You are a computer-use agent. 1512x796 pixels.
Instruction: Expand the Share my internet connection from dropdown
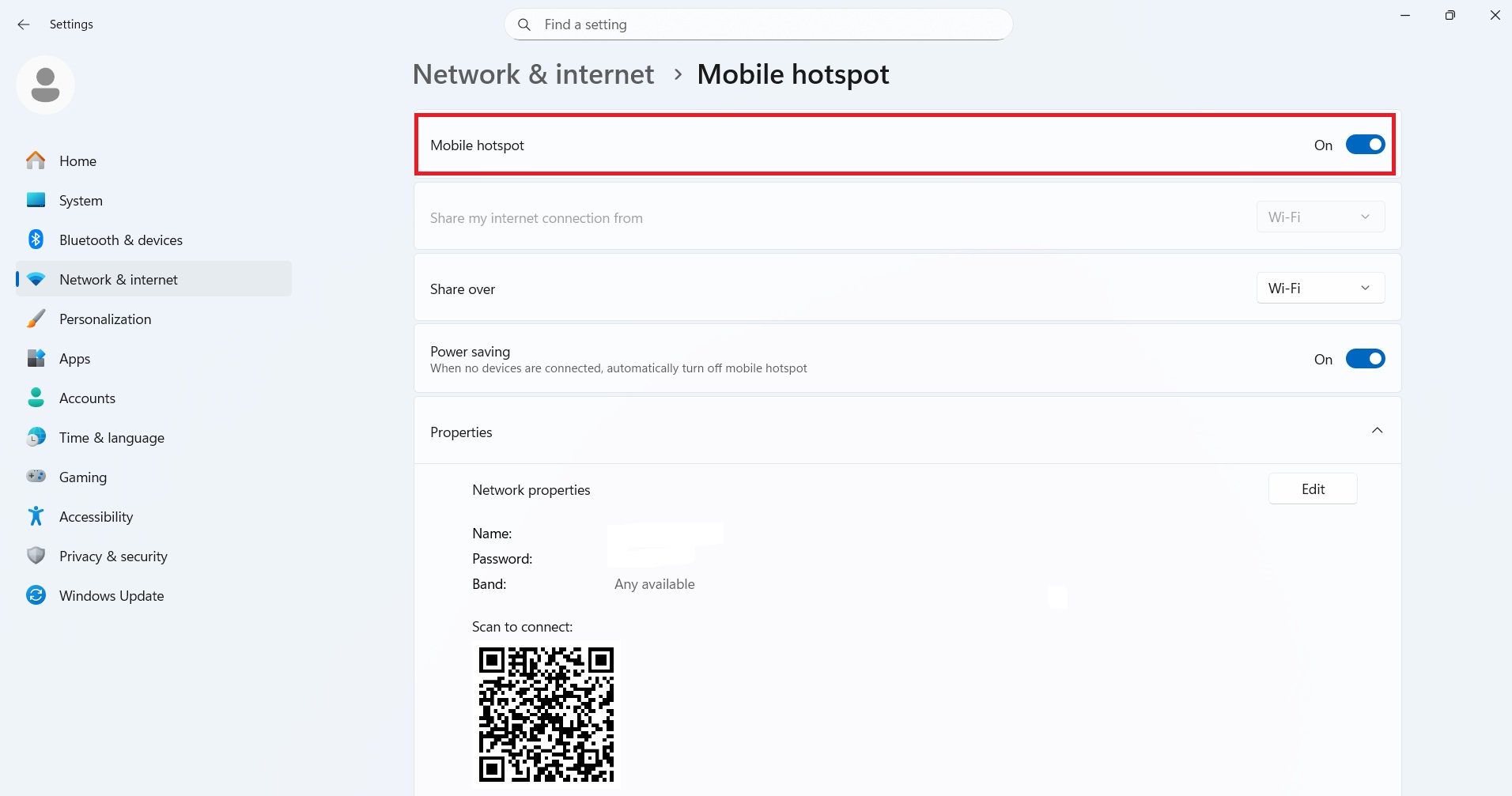(1319, 216)
